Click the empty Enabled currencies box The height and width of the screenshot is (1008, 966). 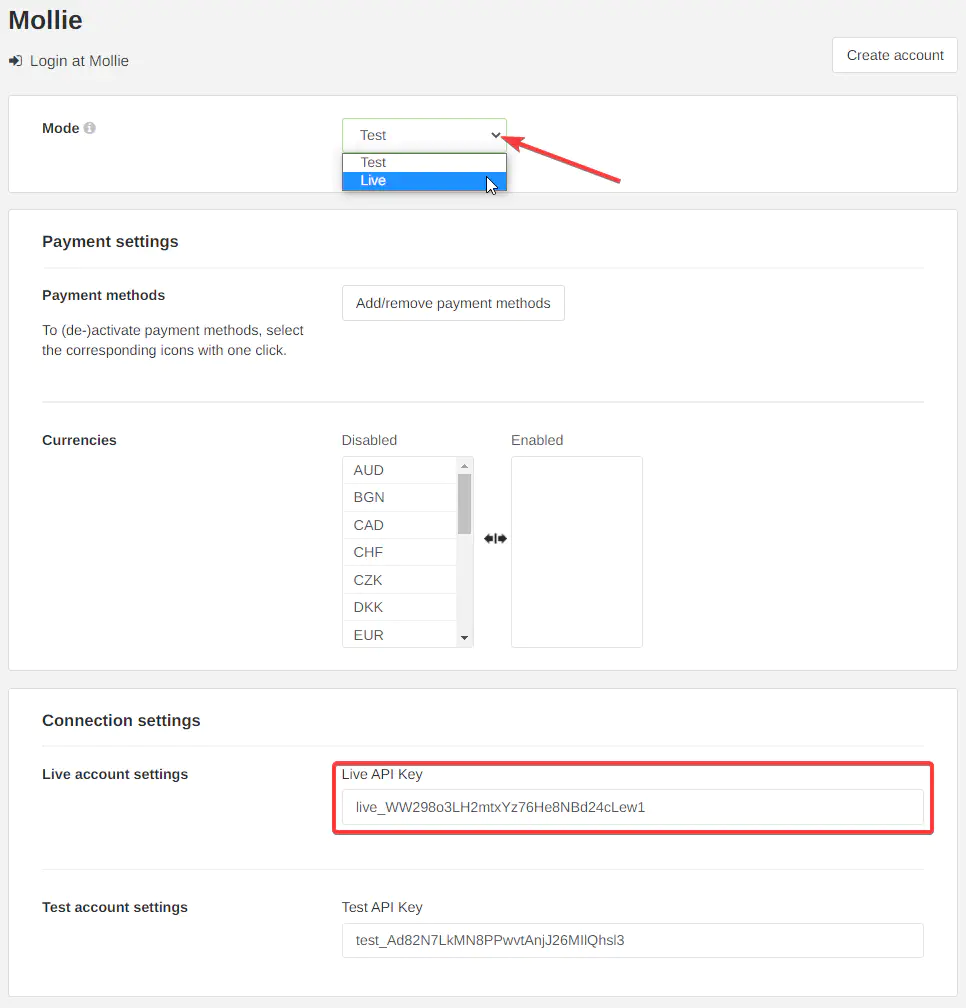click(x=576, y=552)
